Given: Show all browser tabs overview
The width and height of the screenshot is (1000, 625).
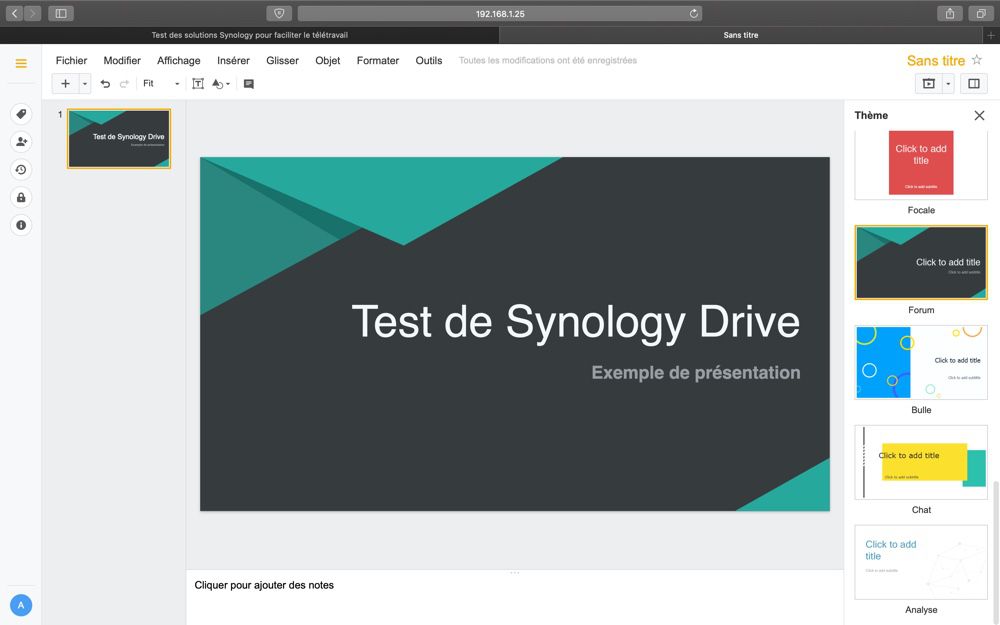Looking at the screenshot, I should pos(981,13).
